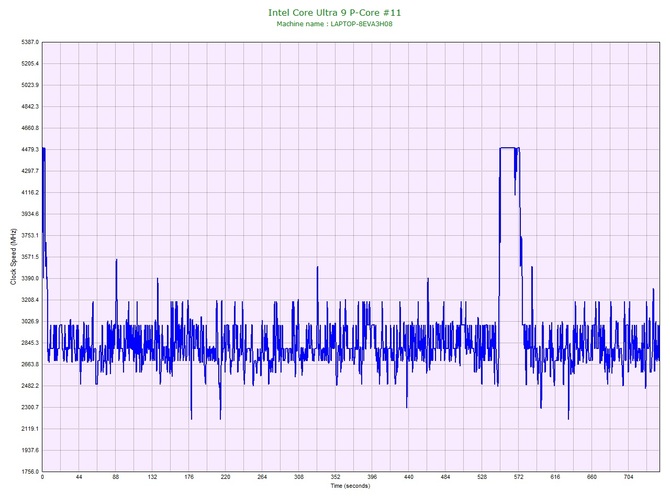Click the 0 tick on time axis

pos(42,477)
